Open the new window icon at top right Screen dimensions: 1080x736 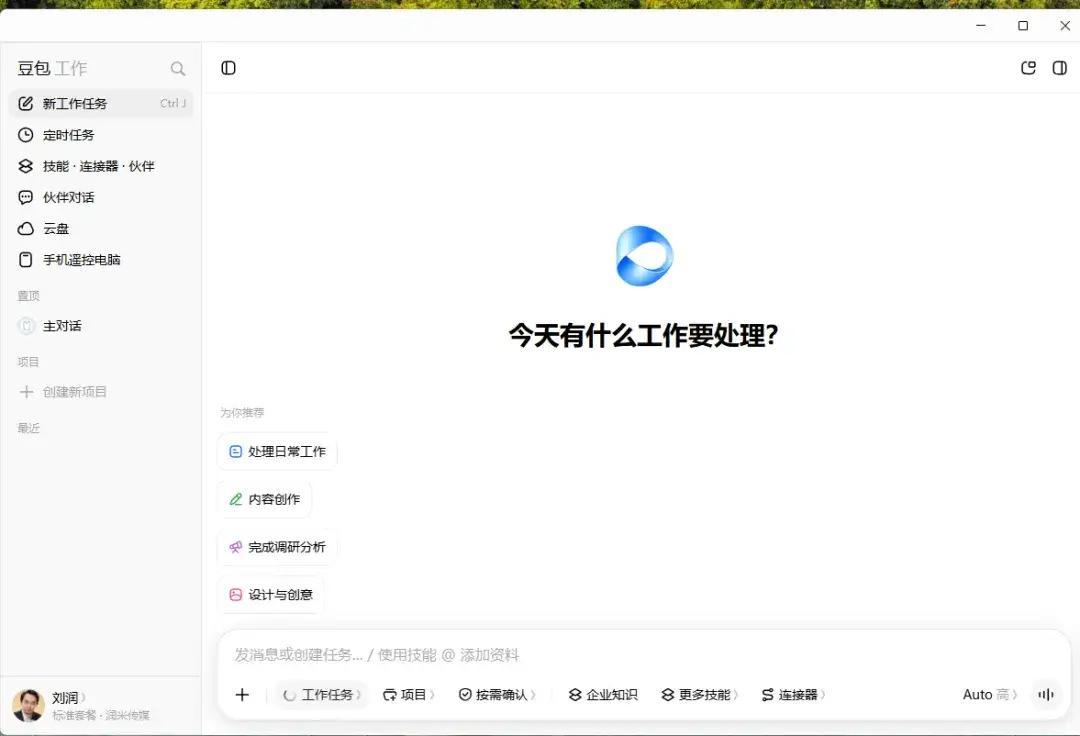[1028, 68]
